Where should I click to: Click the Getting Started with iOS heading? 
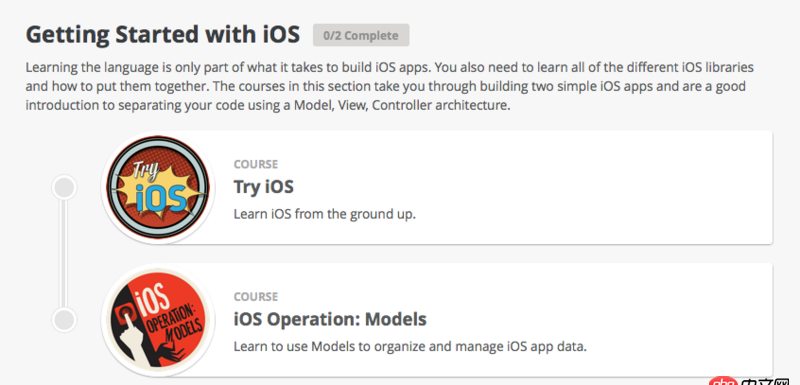click(x=163, y=35)
